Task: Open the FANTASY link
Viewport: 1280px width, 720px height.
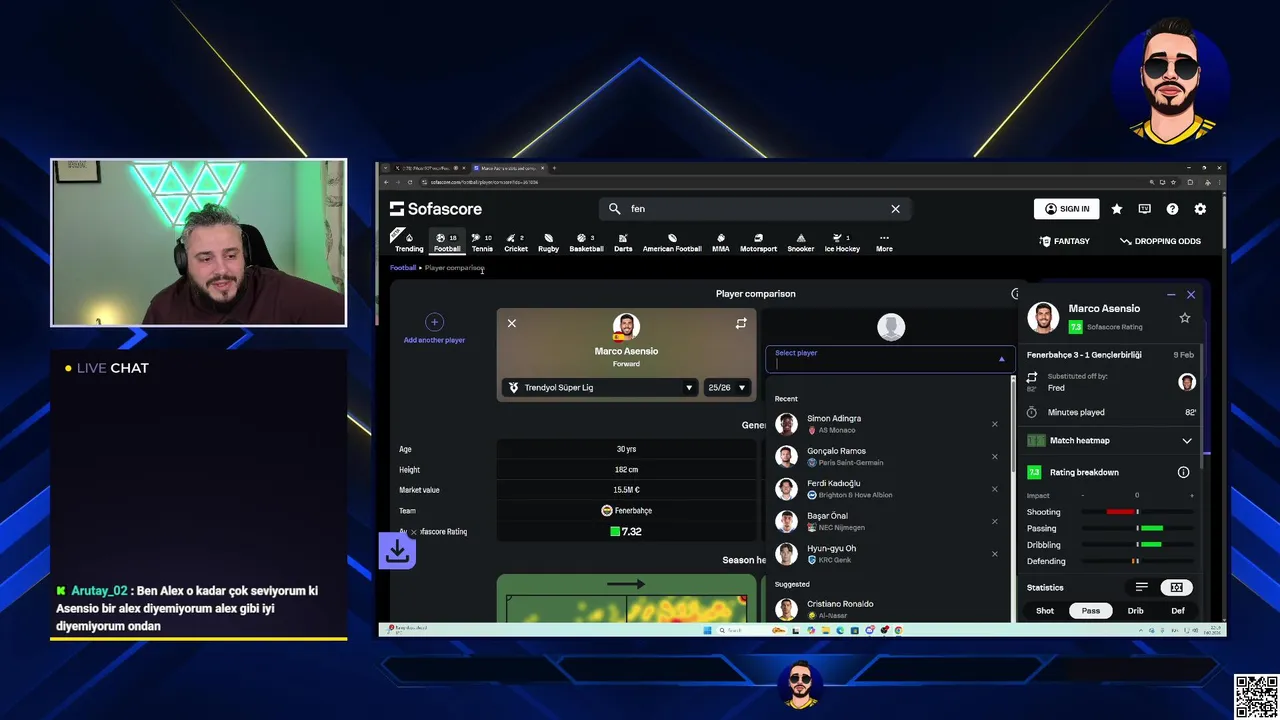Action: tap(1064, 241)
